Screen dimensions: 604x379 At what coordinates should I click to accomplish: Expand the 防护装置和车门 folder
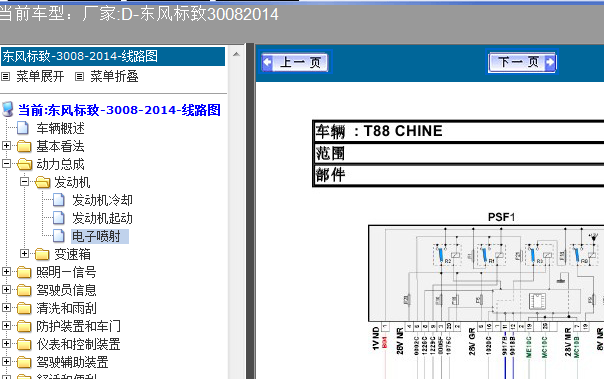coord(6,325)
